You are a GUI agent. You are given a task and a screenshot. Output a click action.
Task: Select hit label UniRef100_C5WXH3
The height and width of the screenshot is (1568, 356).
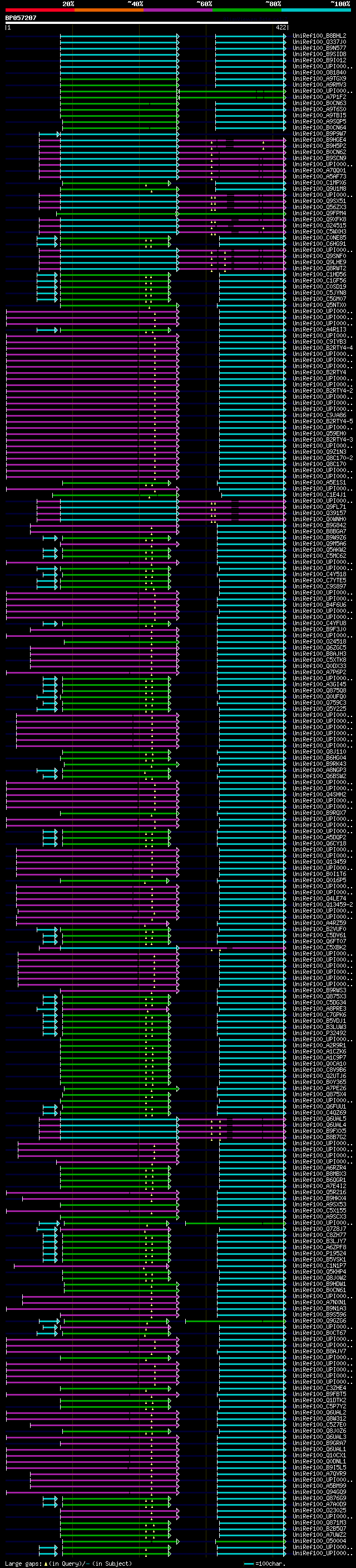click(x=319, y=232)
